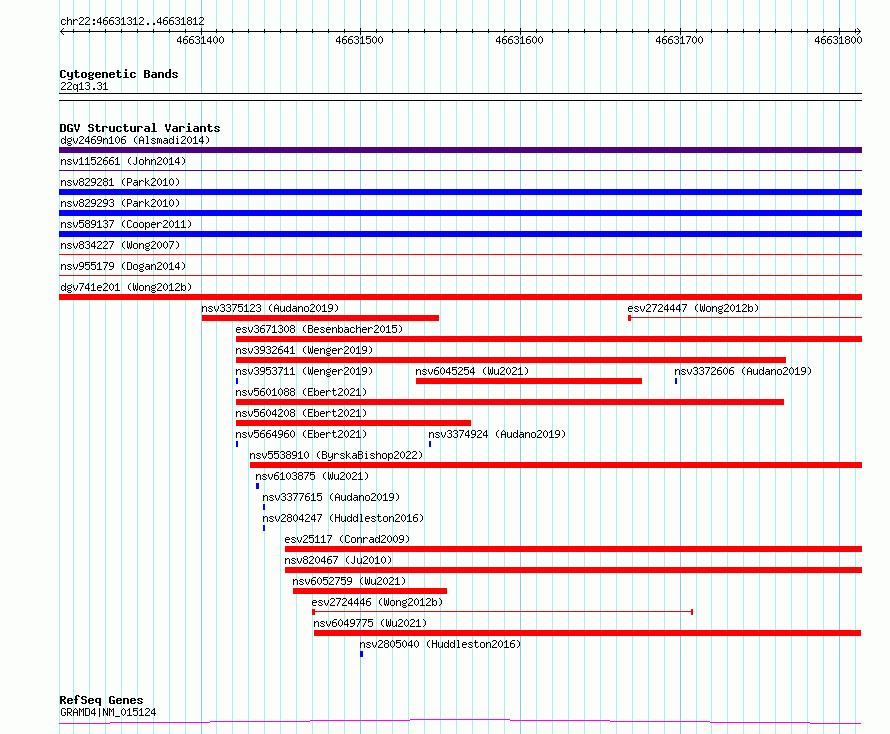Click the red bar under nsv6045254
Viewport: 890px width, 734px height.
pos(529,381)
